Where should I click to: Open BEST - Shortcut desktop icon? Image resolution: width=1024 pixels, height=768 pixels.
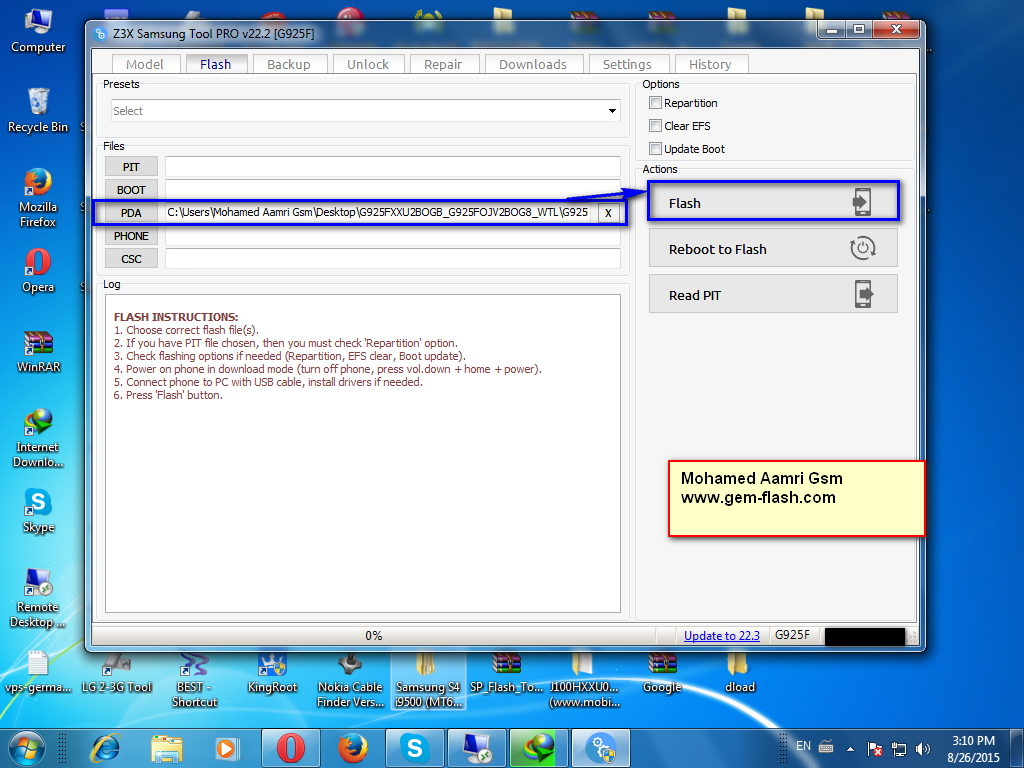[194, 680]
